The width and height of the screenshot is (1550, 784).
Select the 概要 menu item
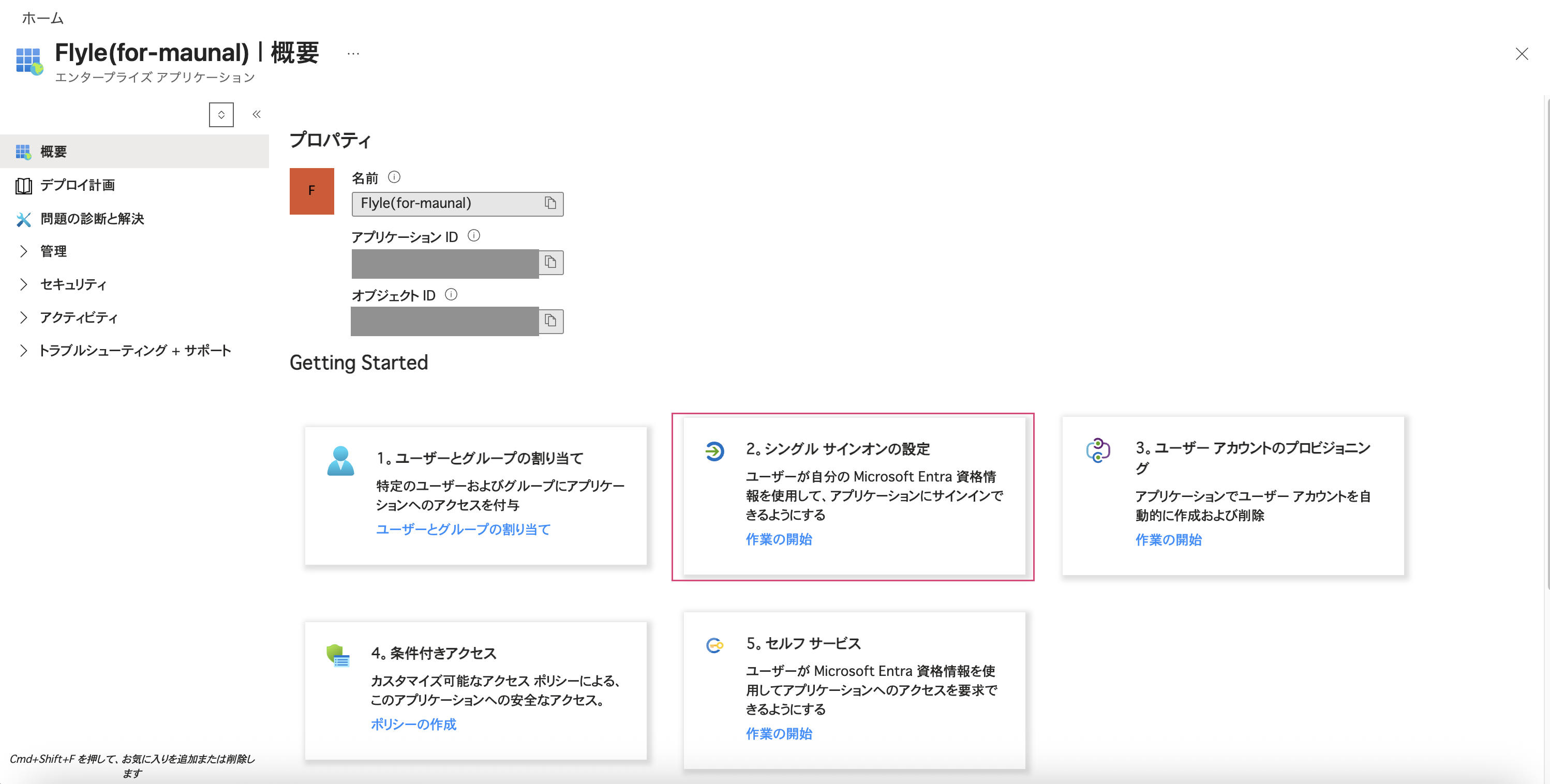point(53,152)
